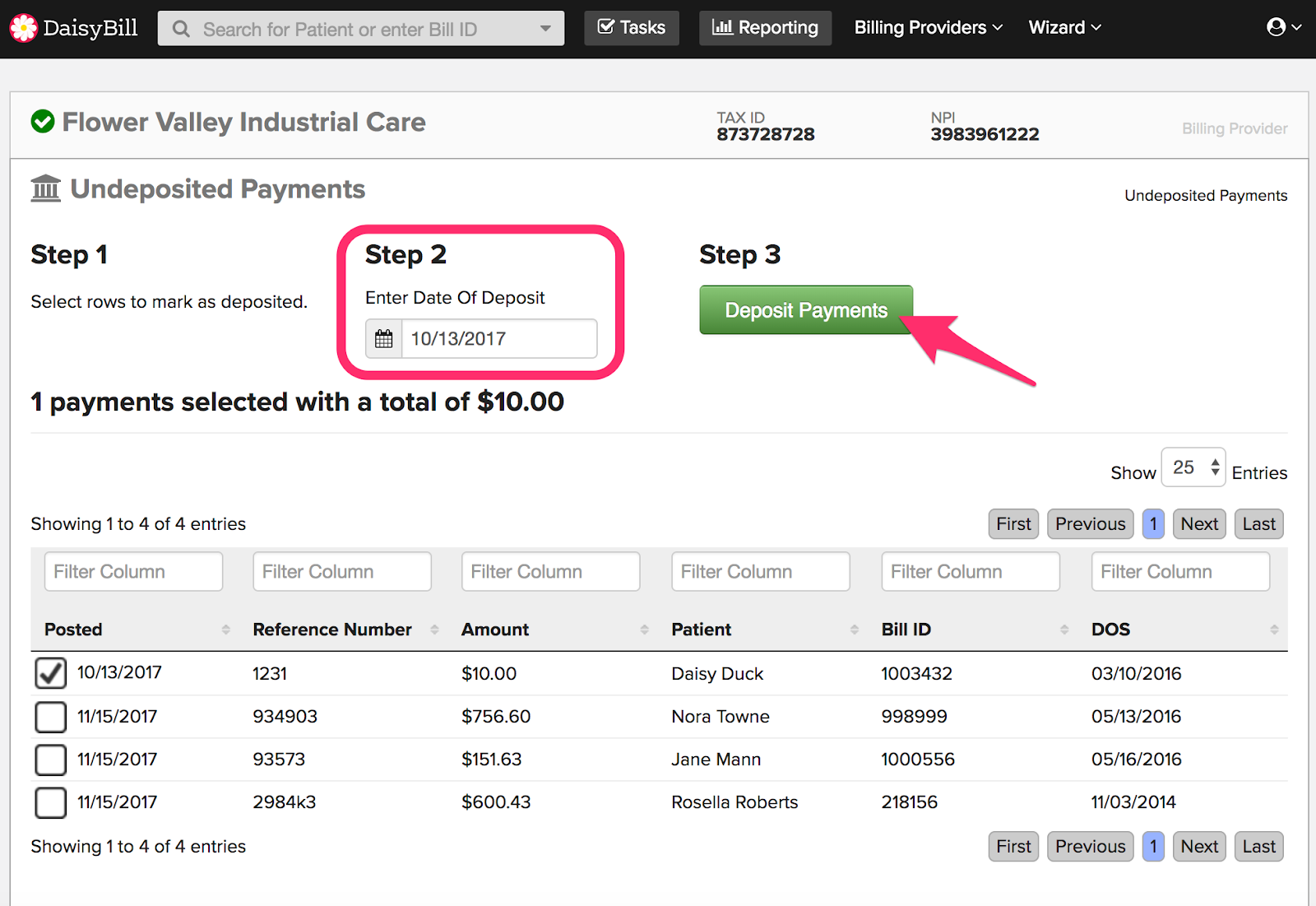
Task: Click the Reference Number column header
Action: point(332,630)
